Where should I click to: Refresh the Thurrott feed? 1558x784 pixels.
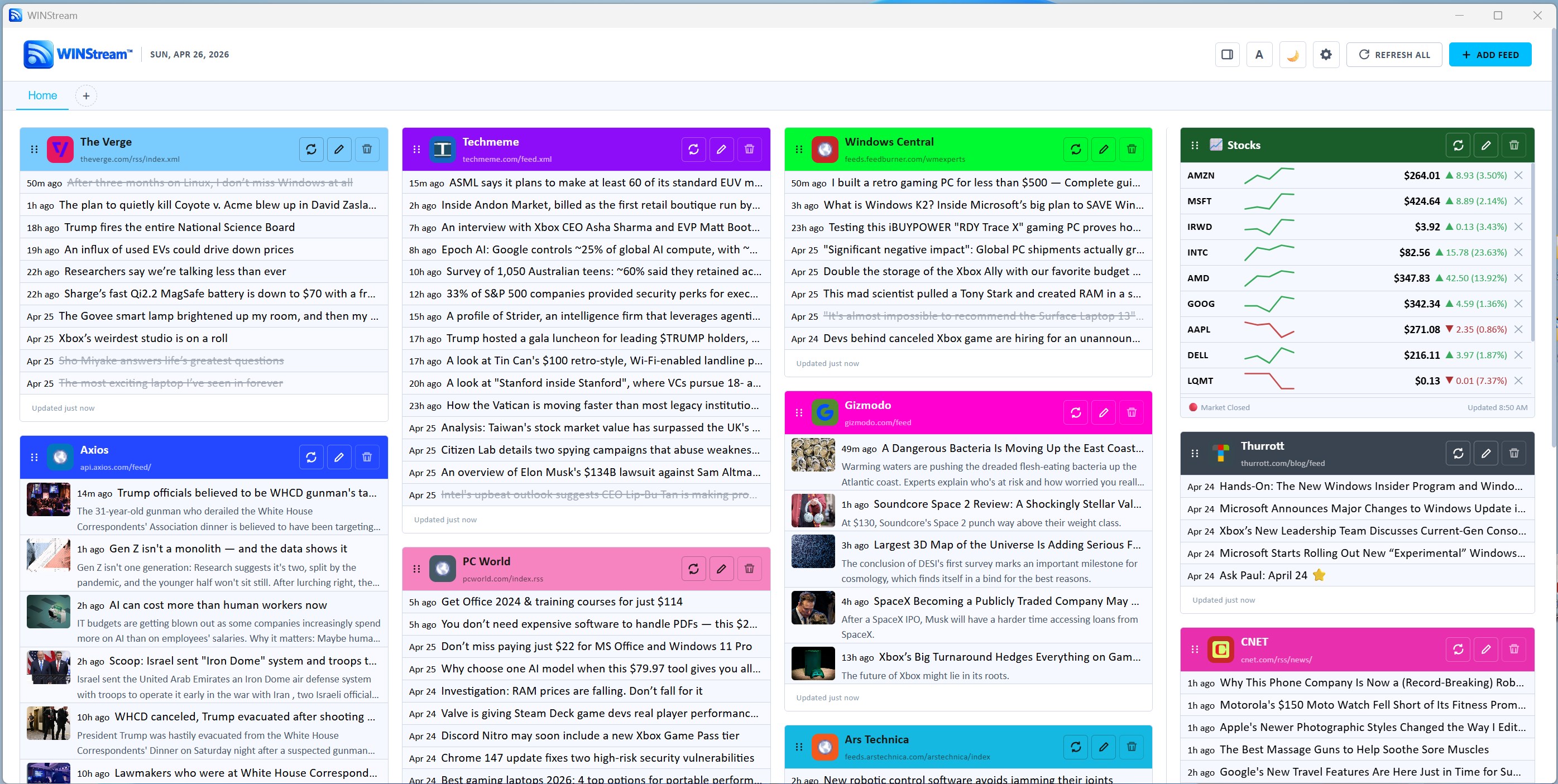(1458, 453)
